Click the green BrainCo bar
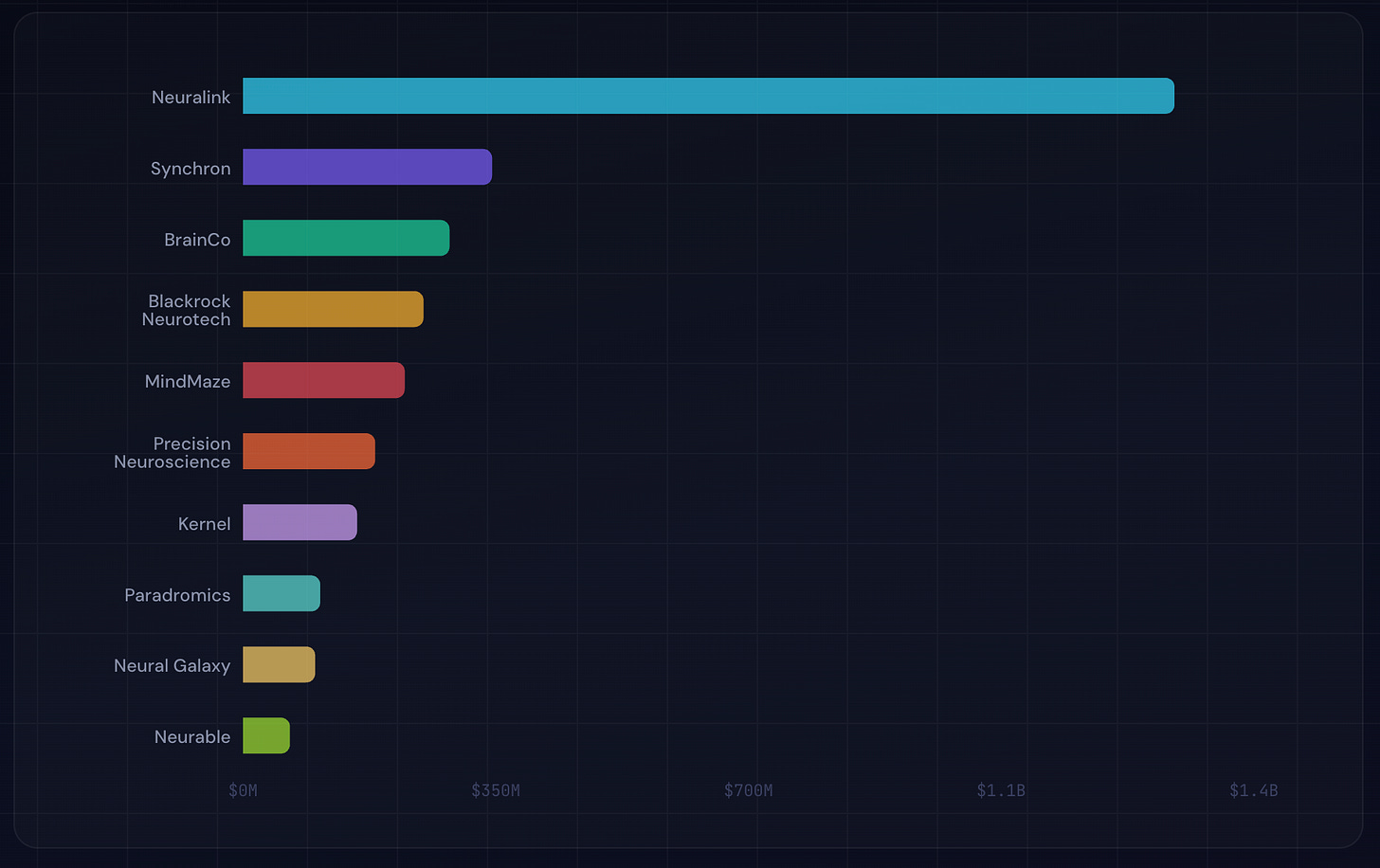The height and width of the screenshot is (868, 1380). coord(346,238)
